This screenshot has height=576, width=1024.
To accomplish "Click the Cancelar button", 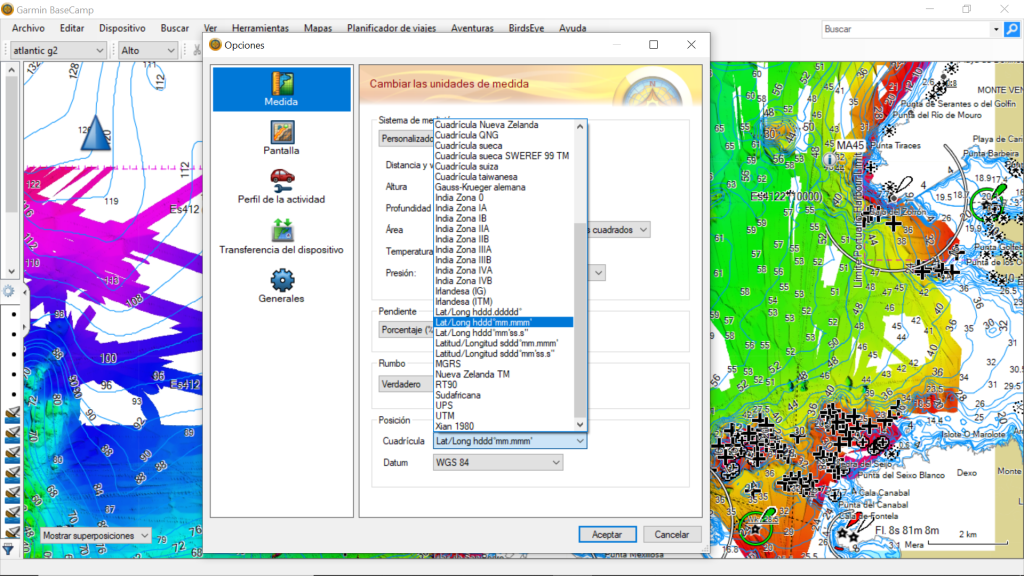I will [x=665, y=534].
